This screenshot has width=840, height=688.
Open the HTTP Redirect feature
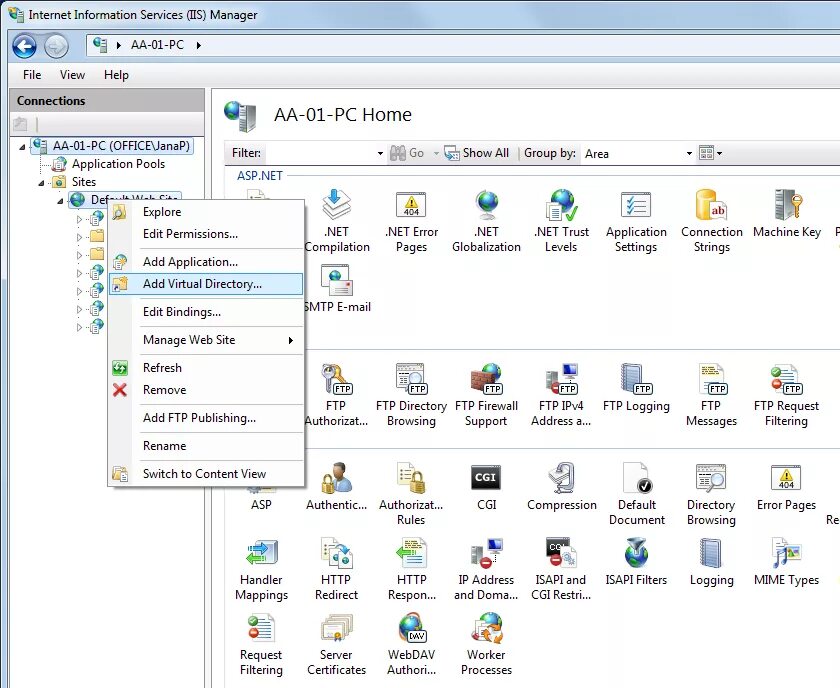pyautogui.click(x=336, y=569)
